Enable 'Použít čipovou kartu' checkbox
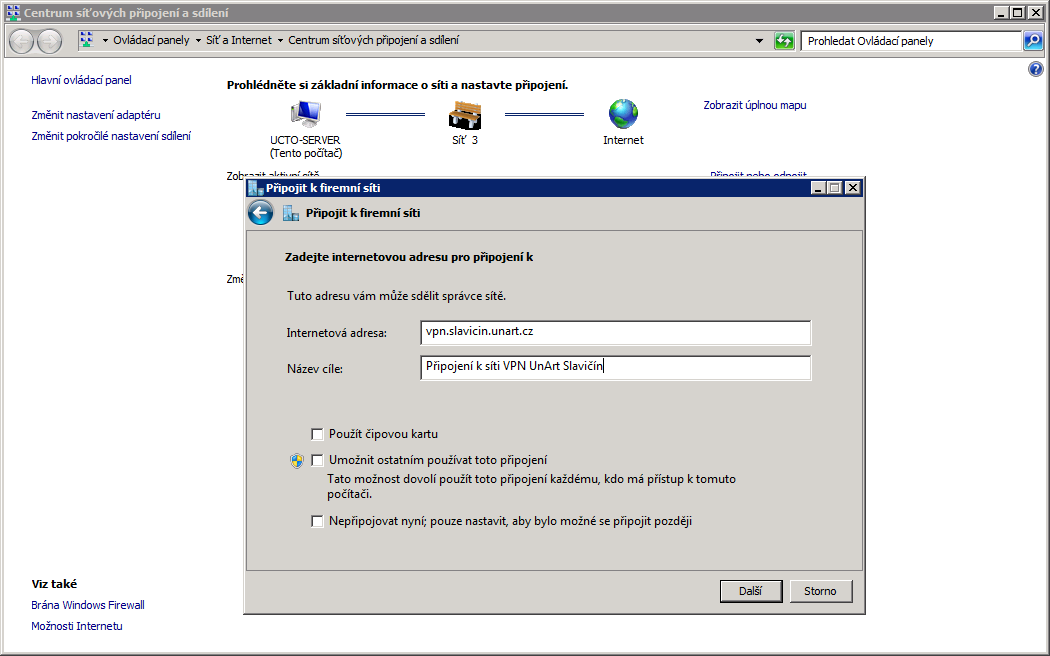Viewport: 1050px width, 656px height. [318, 434]
